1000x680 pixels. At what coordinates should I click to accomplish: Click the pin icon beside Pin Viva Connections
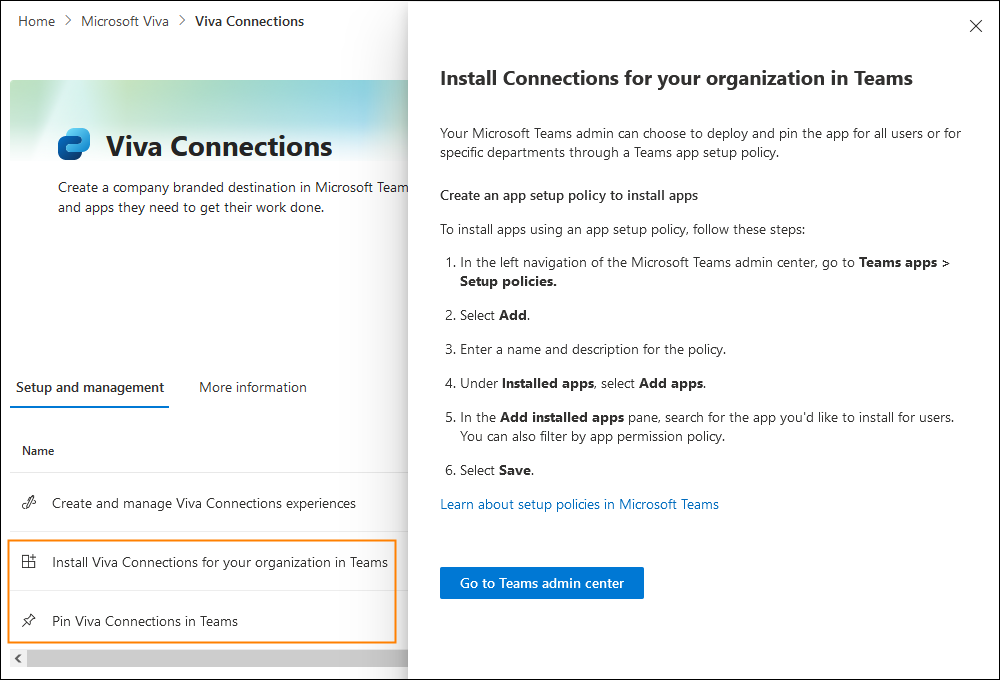pos(29,621)
